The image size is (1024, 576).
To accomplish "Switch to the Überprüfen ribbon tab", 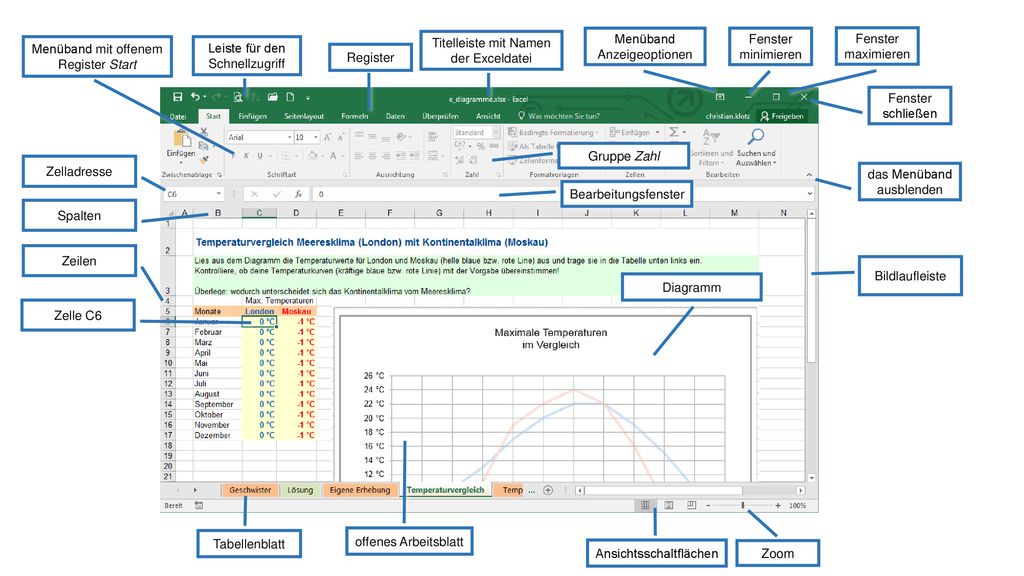I will tap(440, 116).
